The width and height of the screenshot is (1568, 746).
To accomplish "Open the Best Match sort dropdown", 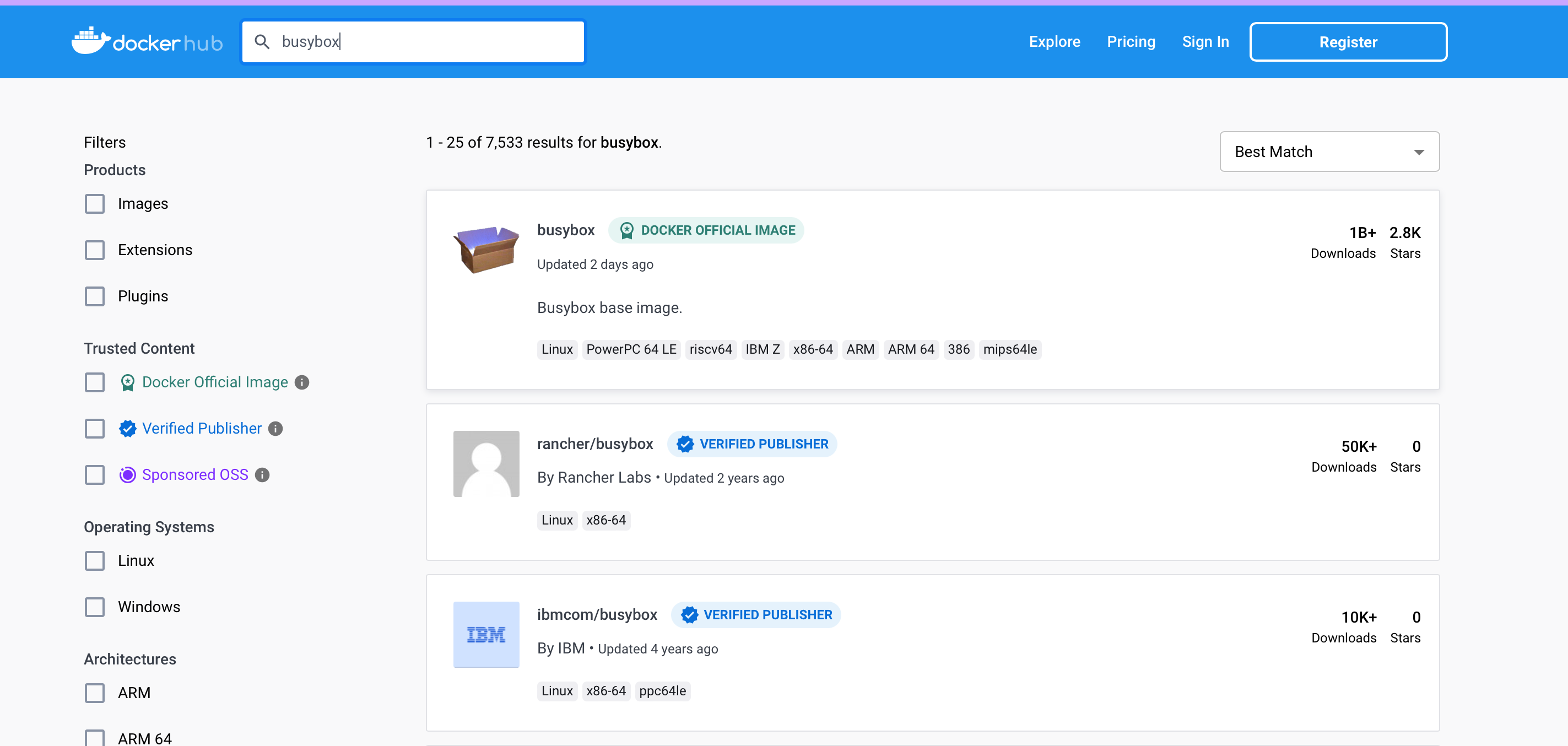I will pyautogui.click(x=1329, y=152).
